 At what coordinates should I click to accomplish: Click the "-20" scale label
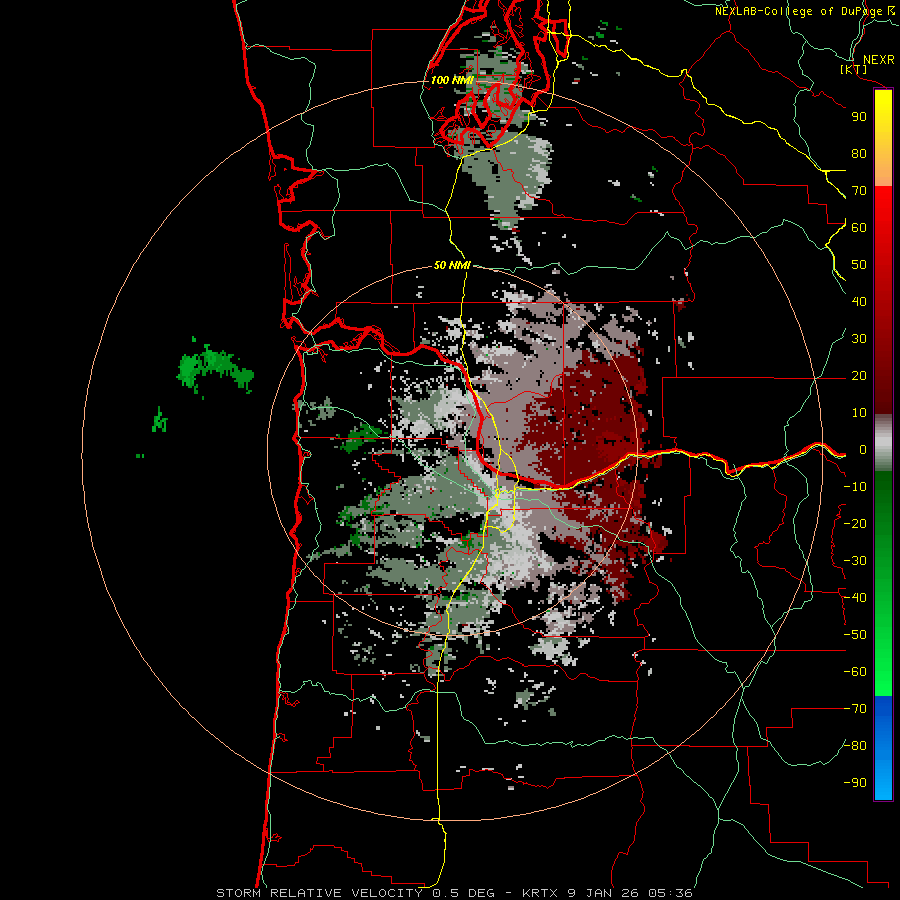coord(855,523)
